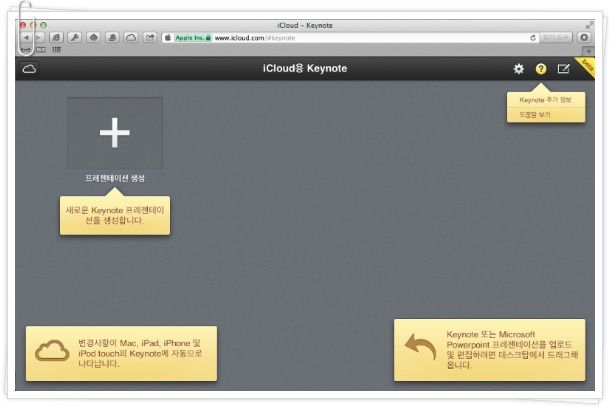Select the 'Keynote 추가 정보' menu entry
609x409 pixels.
point(545,100)
